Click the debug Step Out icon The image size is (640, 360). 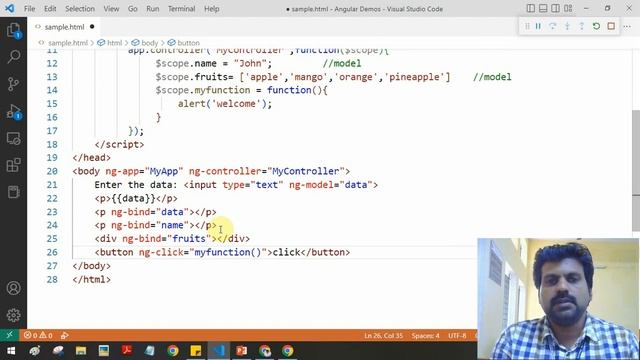(582, 26)
